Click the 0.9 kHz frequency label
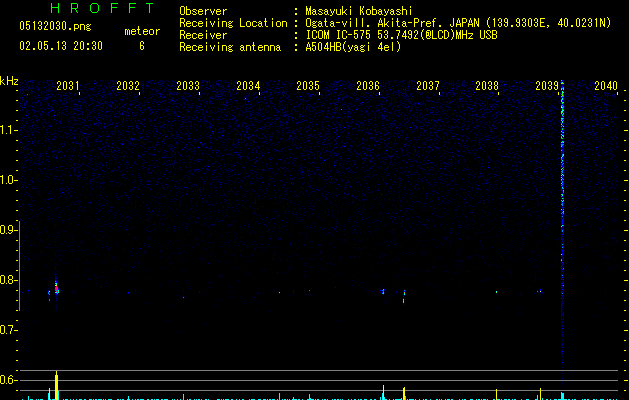629x400 pixels. (x=8, y=230)
